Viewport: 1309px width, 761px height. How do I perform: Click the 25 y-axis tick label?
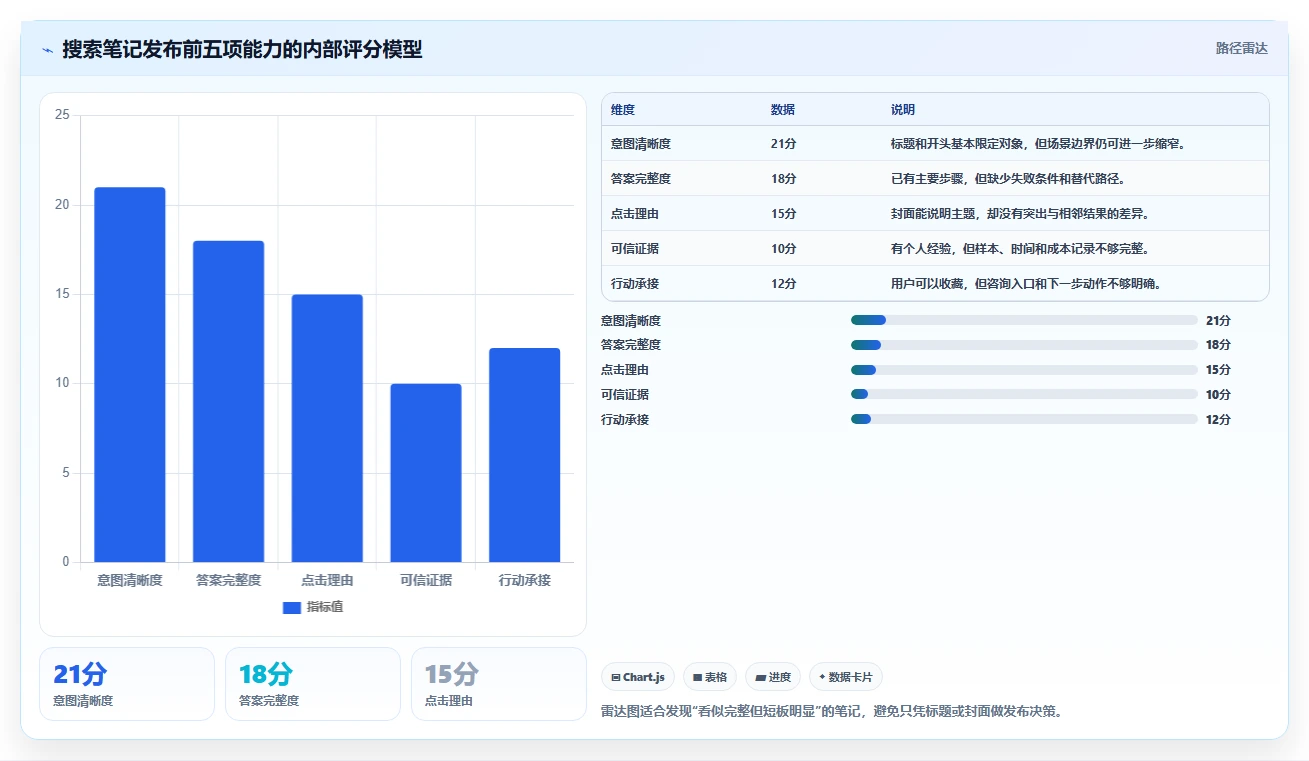click(62, 115)
